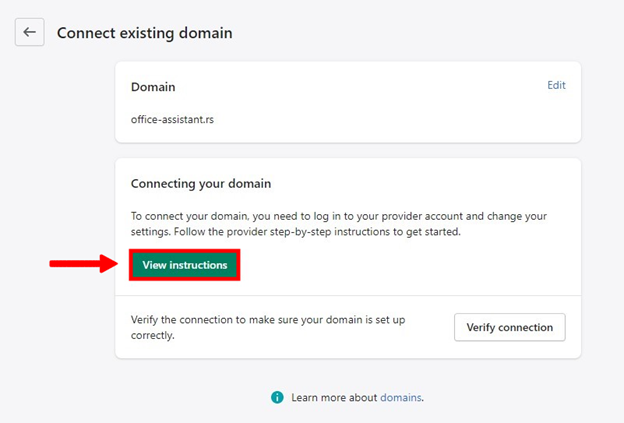Click the divider line above Verify connection

[x=348, y=295]
